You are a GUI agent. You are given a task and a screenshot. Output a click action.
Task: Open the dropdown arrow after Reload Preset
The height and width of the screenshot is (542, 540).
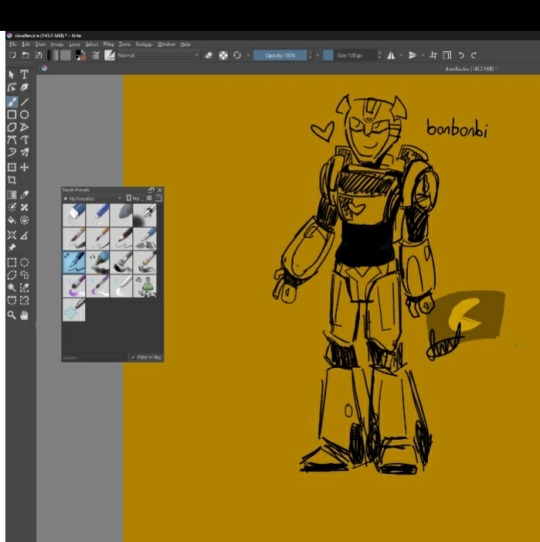point(248,55)
